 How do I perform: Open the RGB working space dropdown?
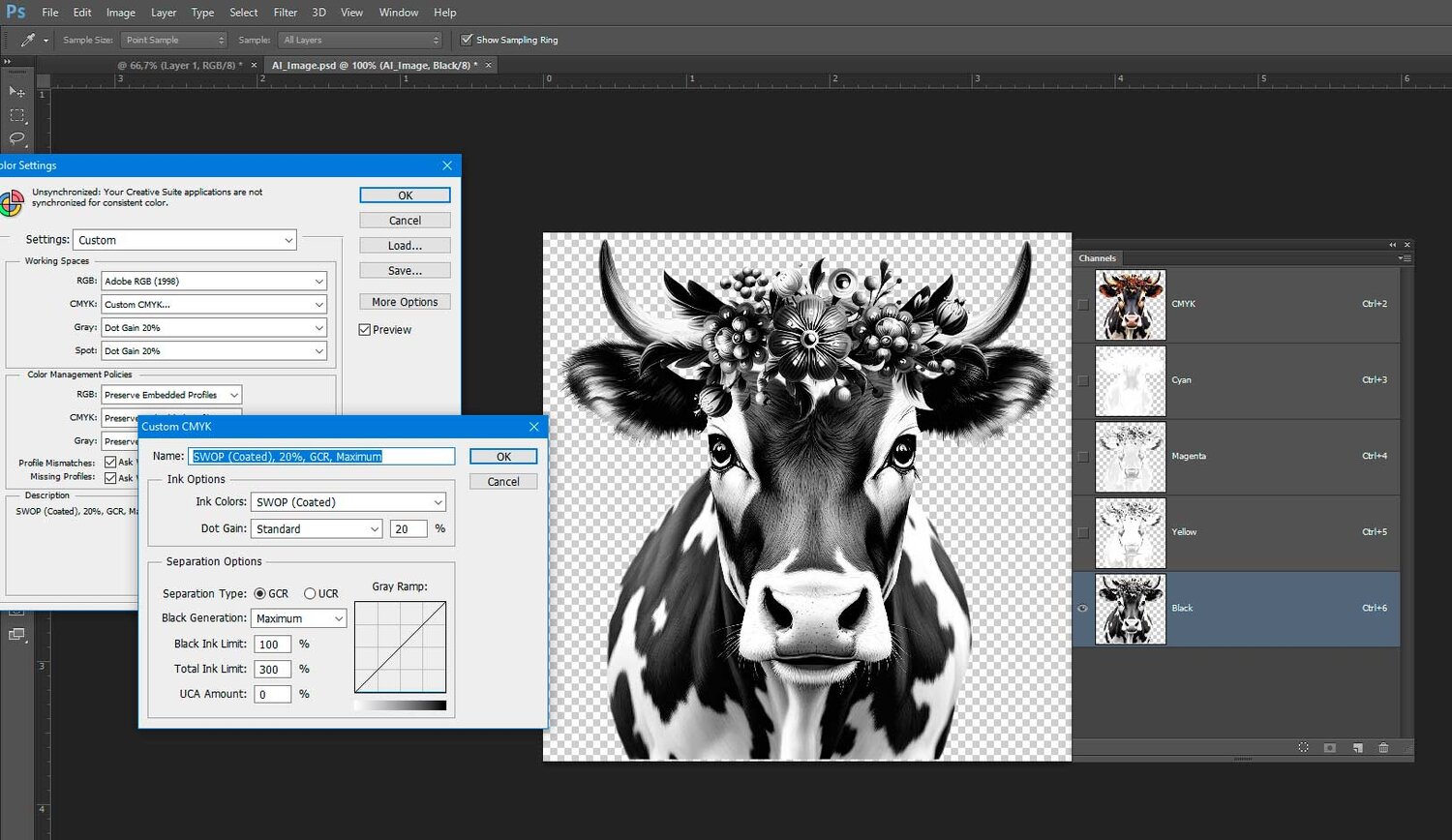(x=213, y=281)
